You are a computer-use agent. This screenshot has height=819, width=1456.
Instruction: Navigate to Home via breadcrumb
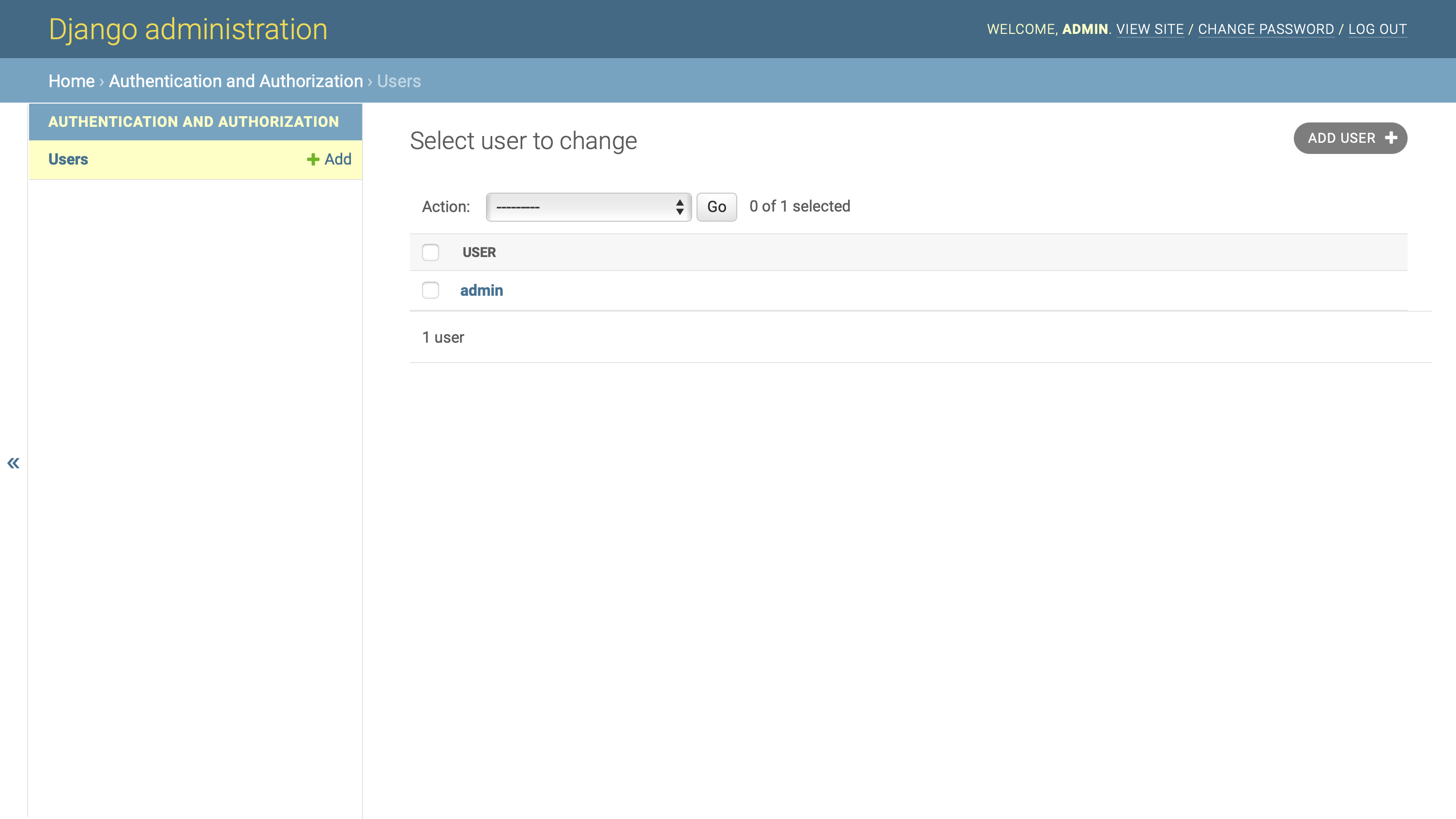point(72,81)
